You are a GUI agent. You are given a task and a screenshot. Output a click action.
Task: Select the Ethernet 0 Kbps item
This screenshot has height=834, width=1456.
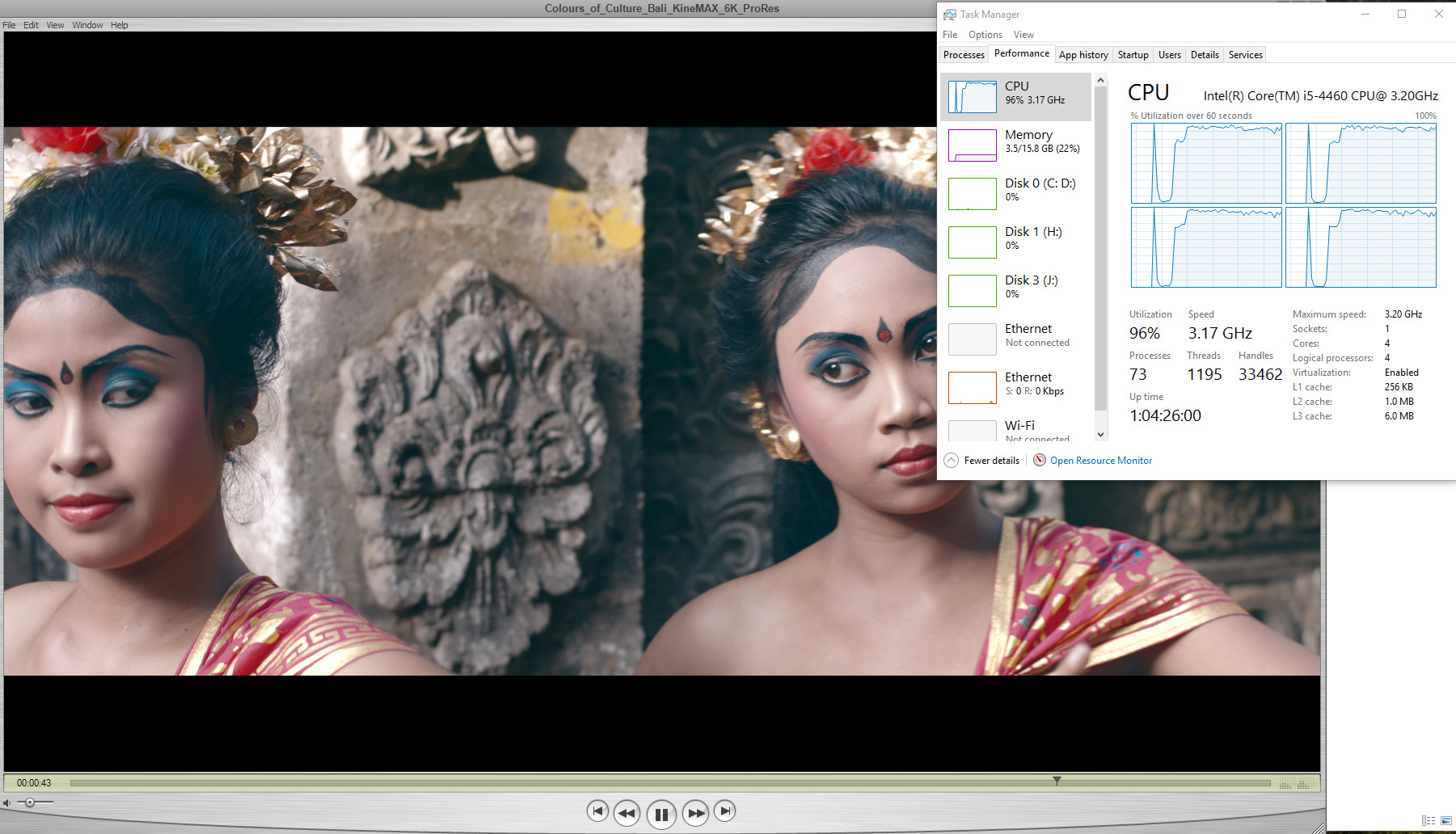[1015, 388]
